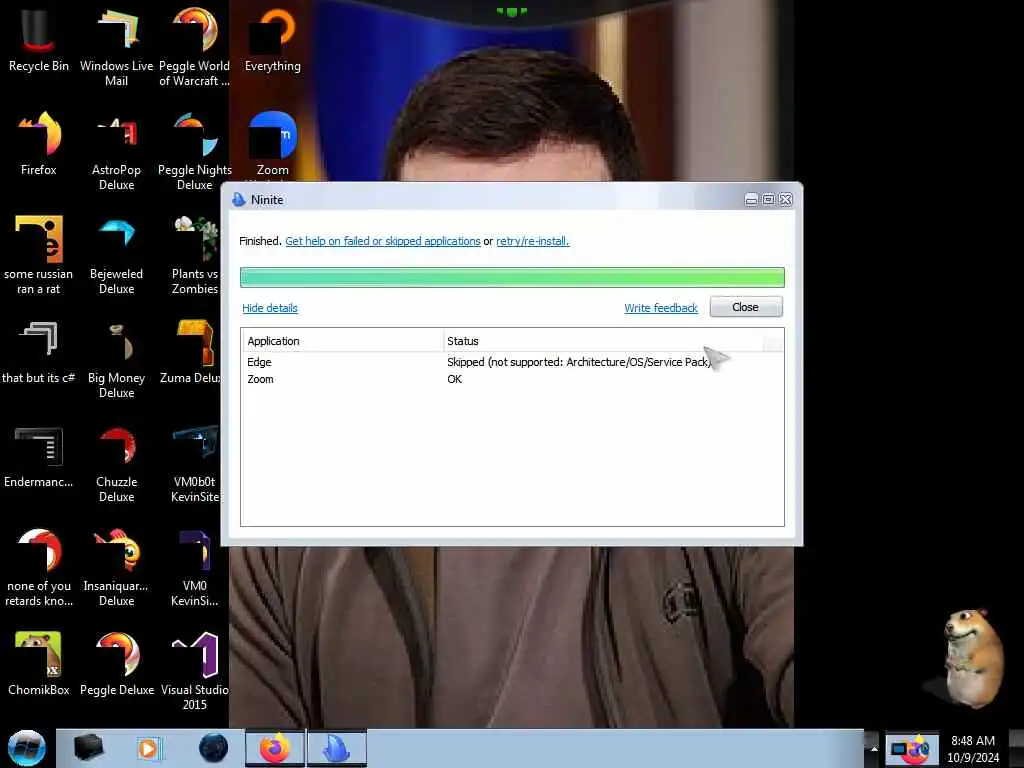
Task: Open the Write feedback link
Action: click(661, 308)
